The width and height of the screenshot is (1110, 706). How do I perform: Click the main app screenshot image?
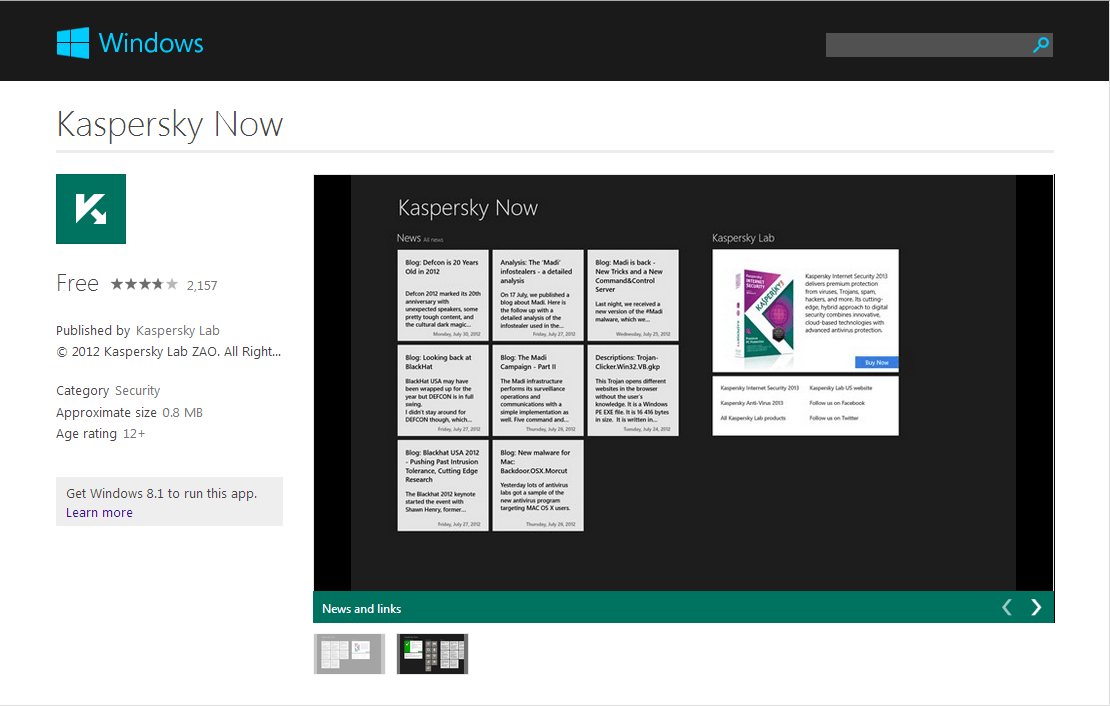(684, 382)
